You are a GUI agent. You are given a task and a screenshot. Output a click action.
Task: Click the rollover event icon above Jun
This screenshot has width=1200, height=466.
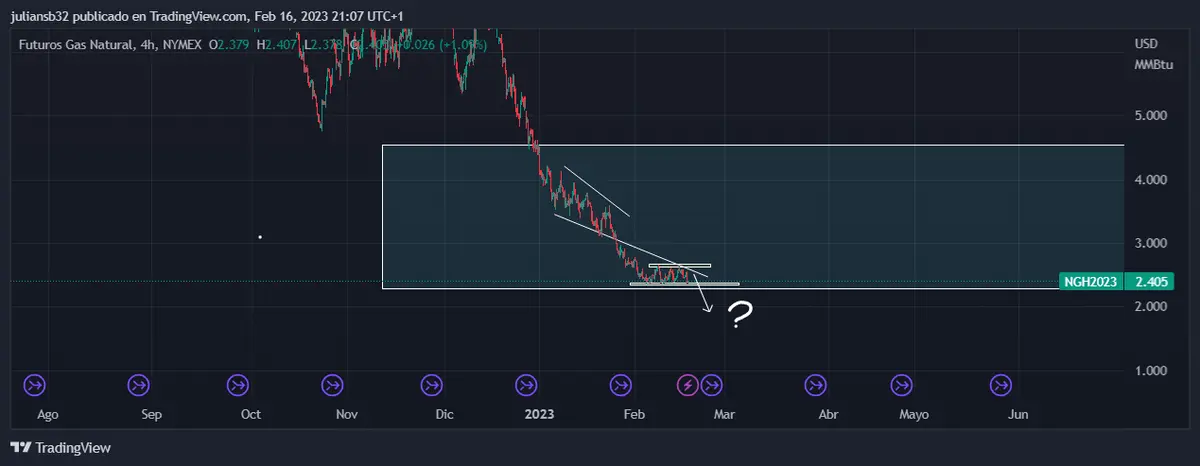pyautogui.click(x=1000, y=384)
